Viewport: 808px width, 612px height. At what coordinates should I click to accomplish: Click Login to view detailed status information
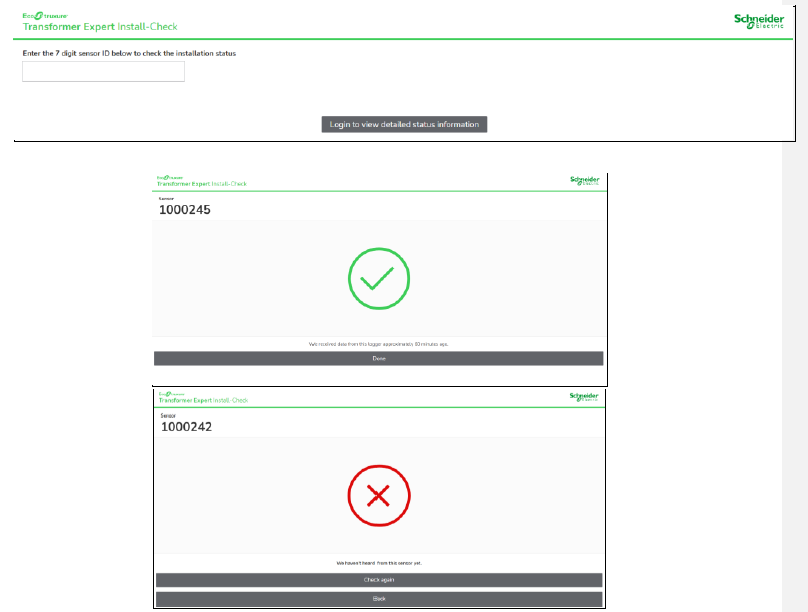(x=405, y=124)
